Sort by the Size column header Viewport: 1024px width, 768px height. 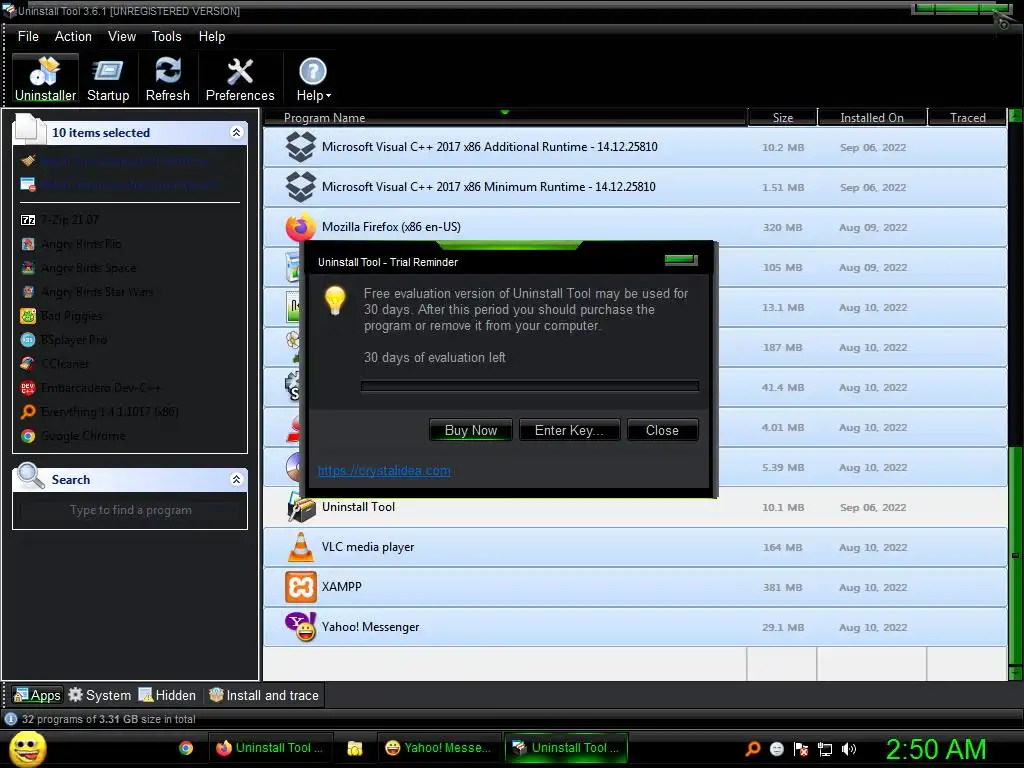click(782, 118)
